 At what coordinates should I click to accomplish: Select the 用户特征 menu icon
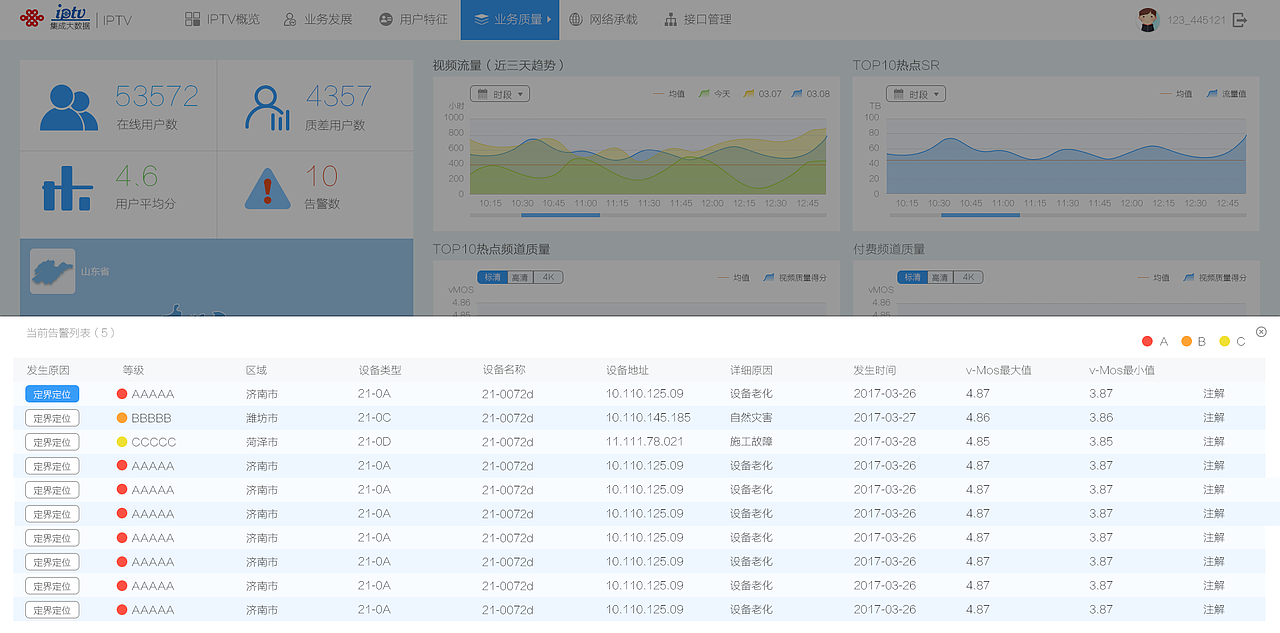(x=384, y=18)
